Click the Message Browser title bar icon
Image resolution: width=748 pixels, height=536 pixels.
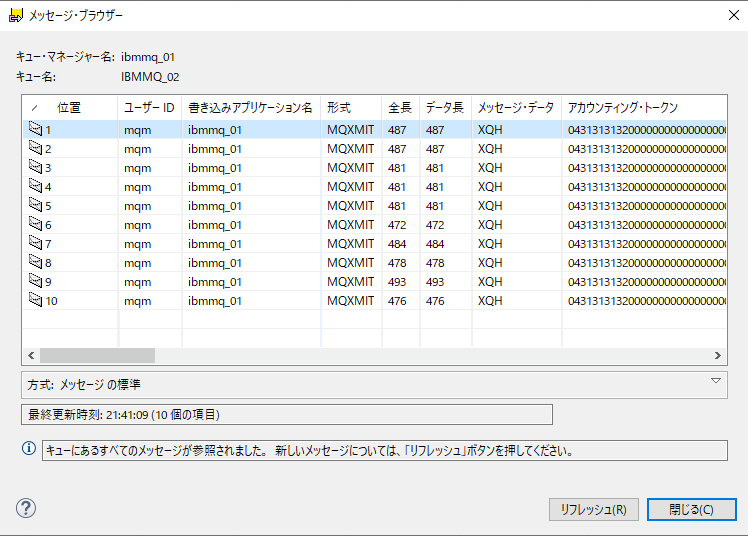click(x=16, y=15)
